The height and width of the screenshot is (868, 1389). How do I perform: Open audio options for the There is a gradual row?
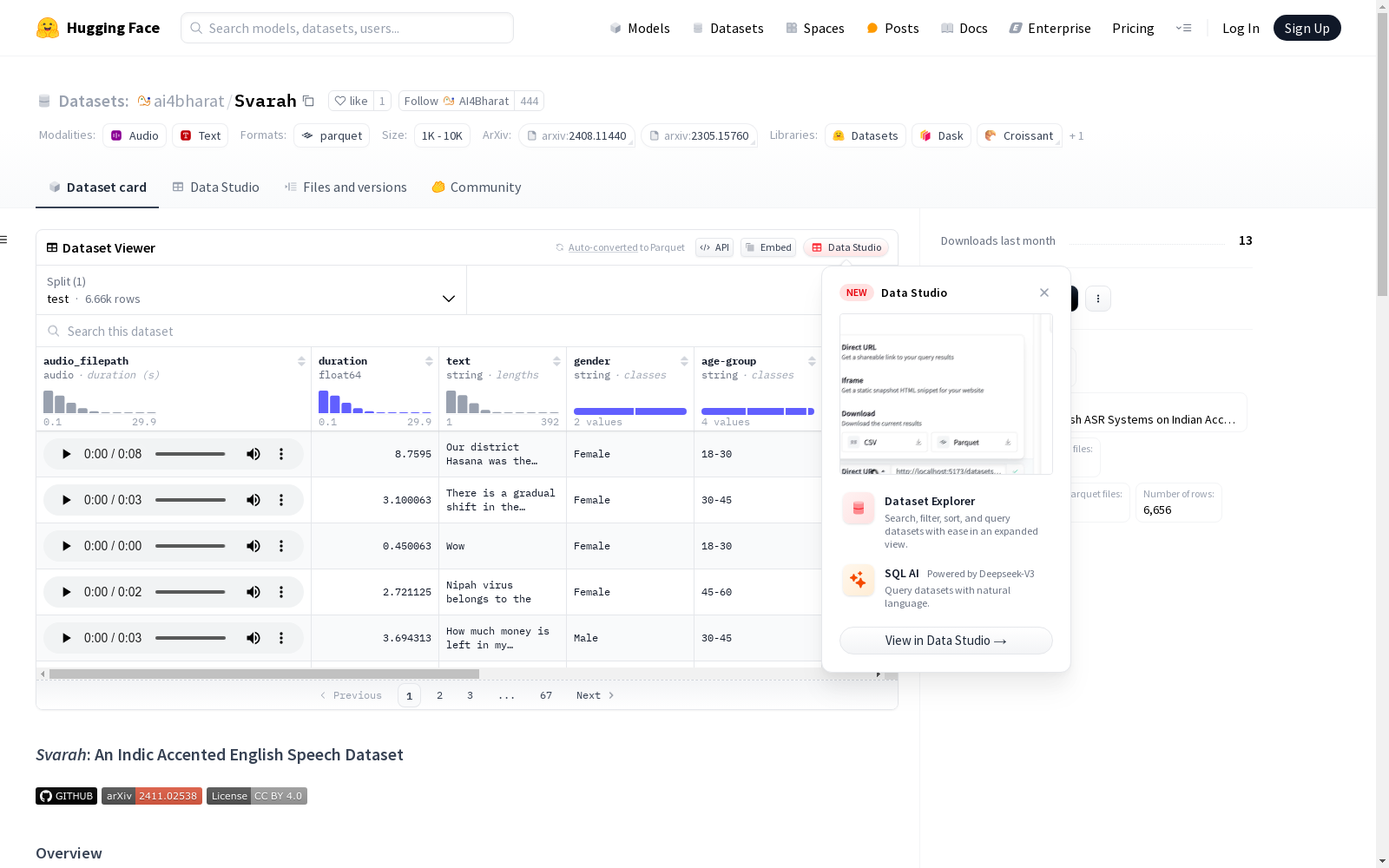point(281,500)
